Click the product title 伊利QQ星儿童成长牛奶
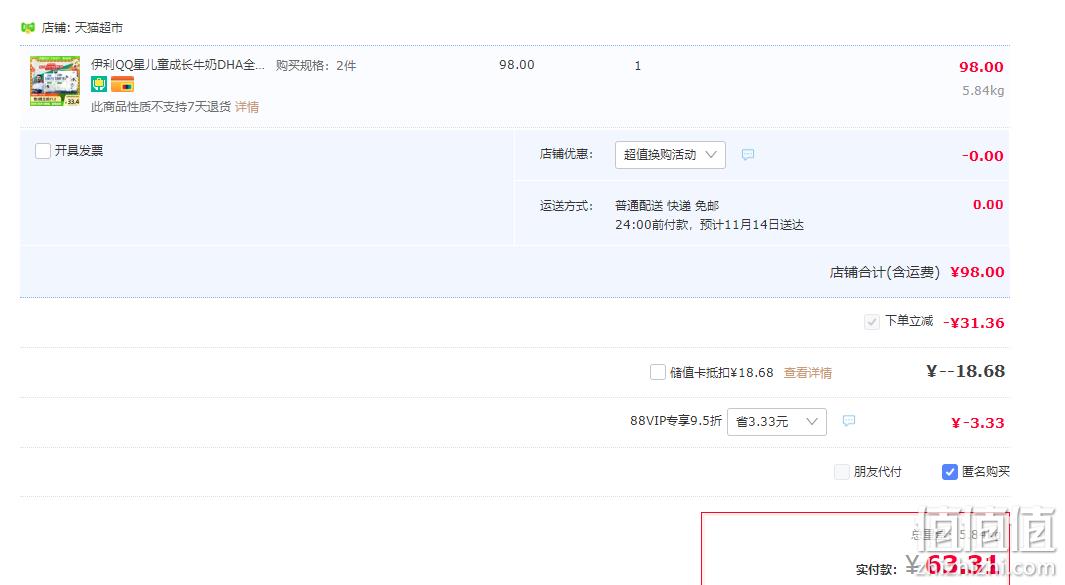The width and height of the screenshot is (1065, 585). tap(178, 65)
